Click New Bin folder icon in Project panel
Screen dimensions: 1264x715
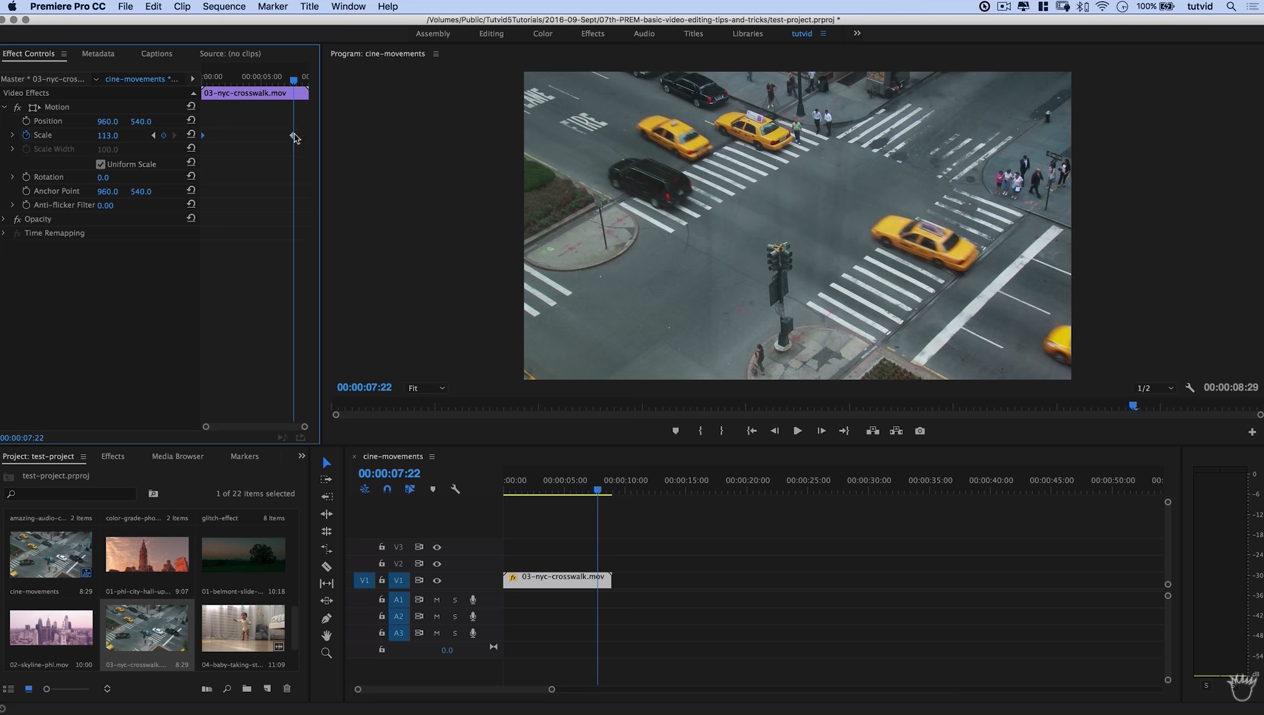tap(246, 688)
